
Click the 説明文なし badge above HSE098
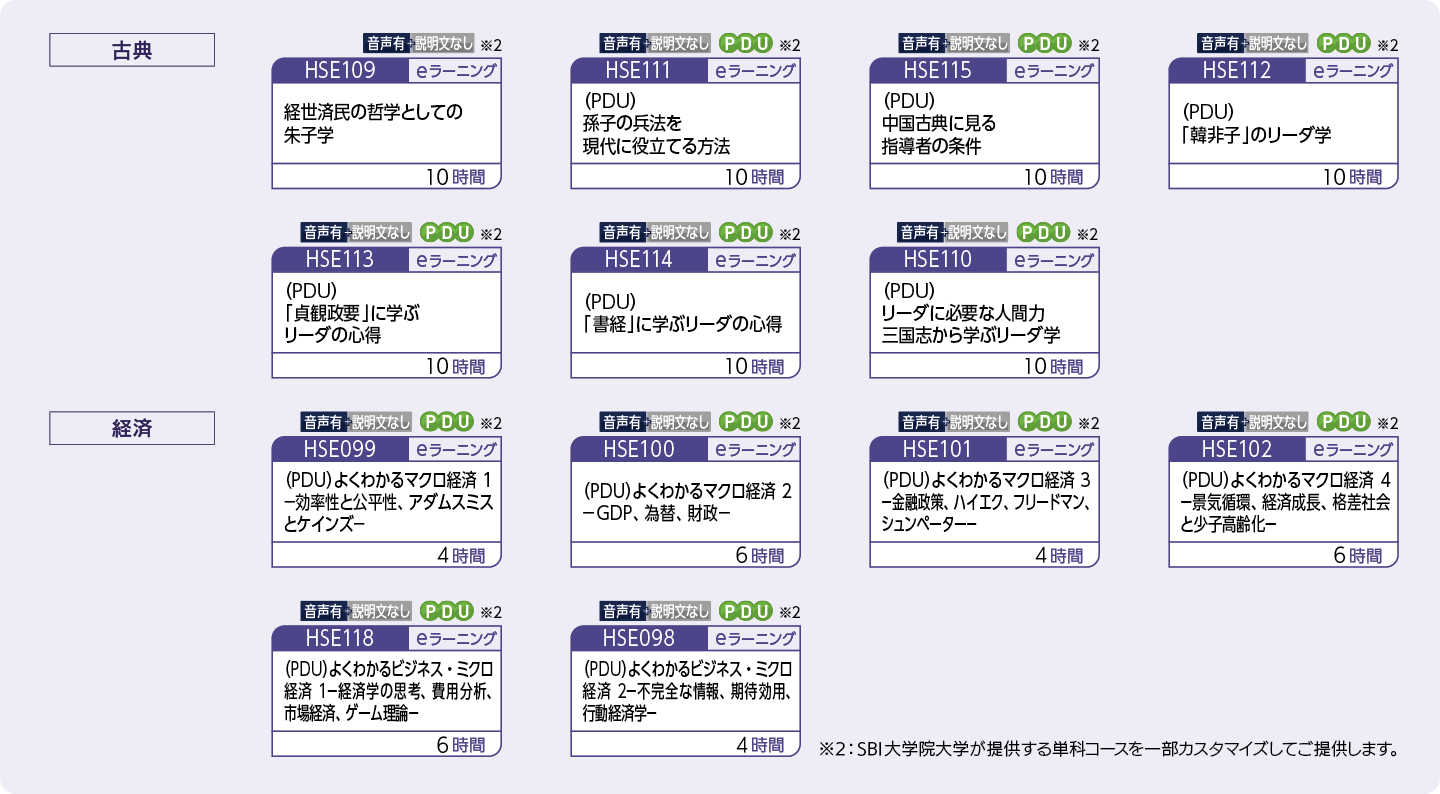tap(680, 611)
